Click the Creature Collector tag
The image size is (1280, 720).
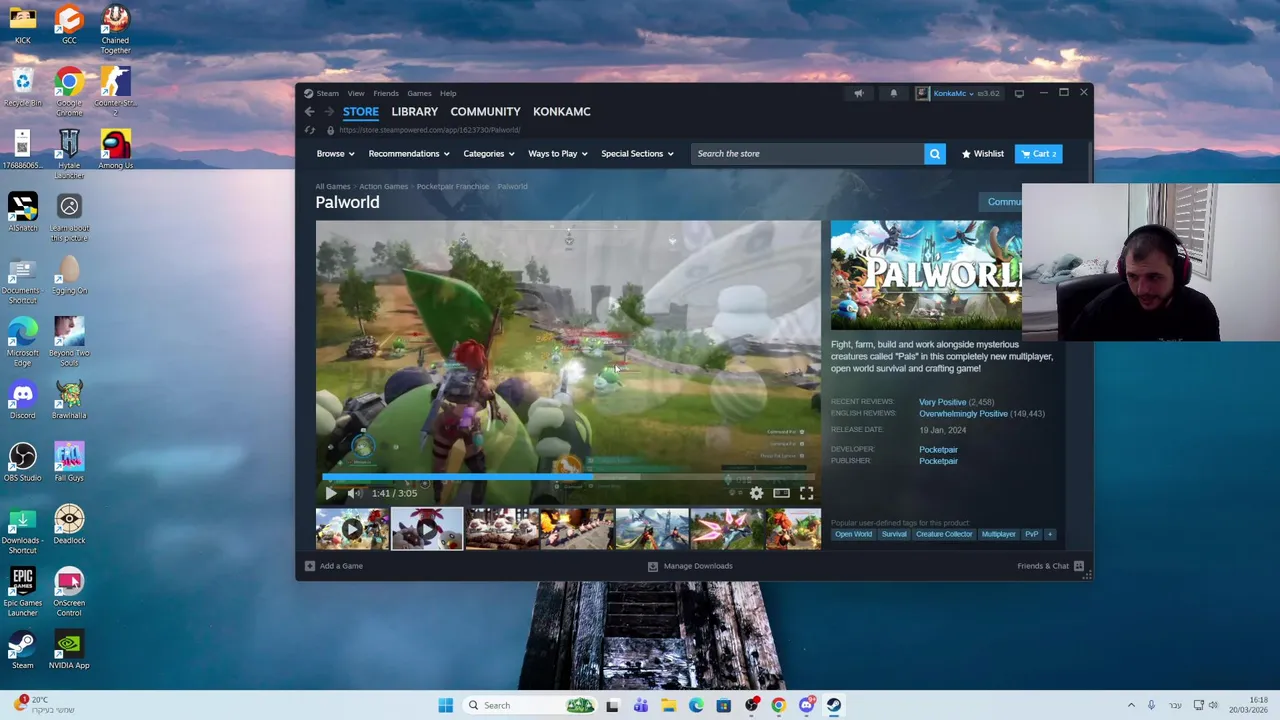click(x=944, y=534)
